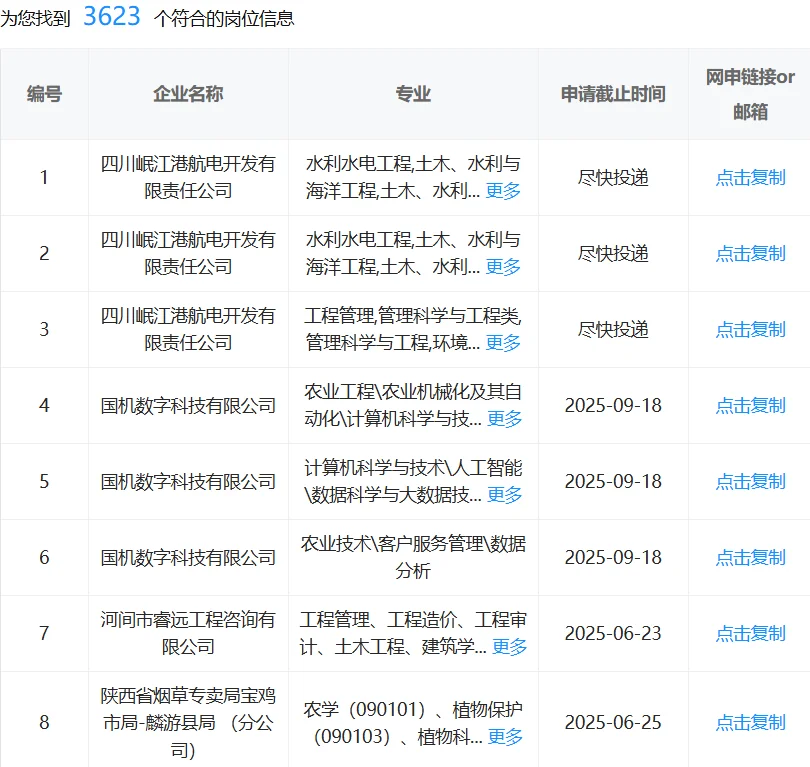810x767 pixels.
Task: Expand 更多 majors in row 8
Action: [505, 736]
